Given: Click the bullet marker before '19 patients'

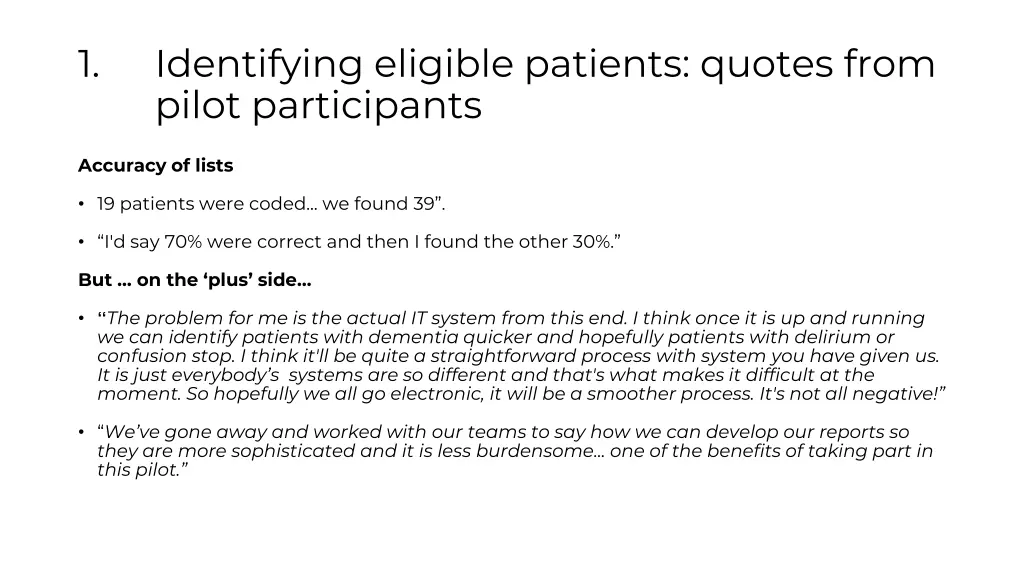Looking at the screenshot, I should tap(81, 204).
